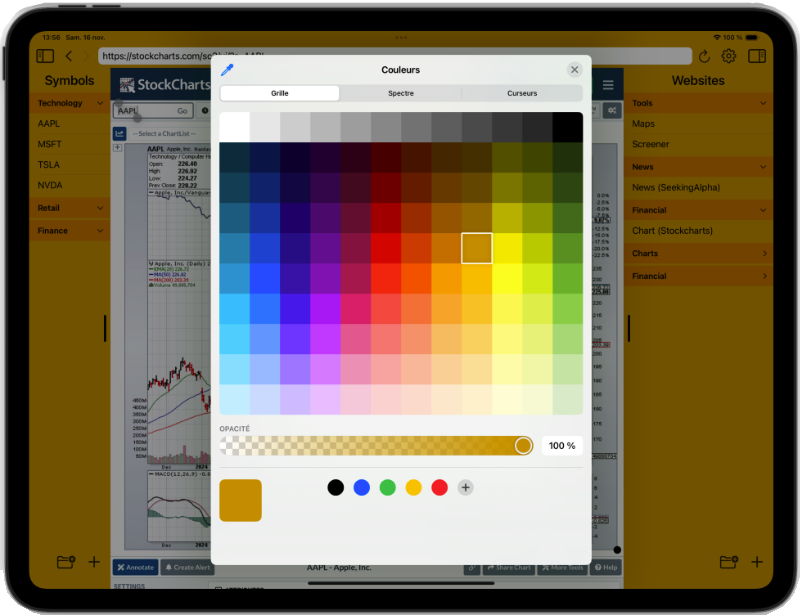
Task: Open the 100 % opacity value field
Action: pos(562,445)
